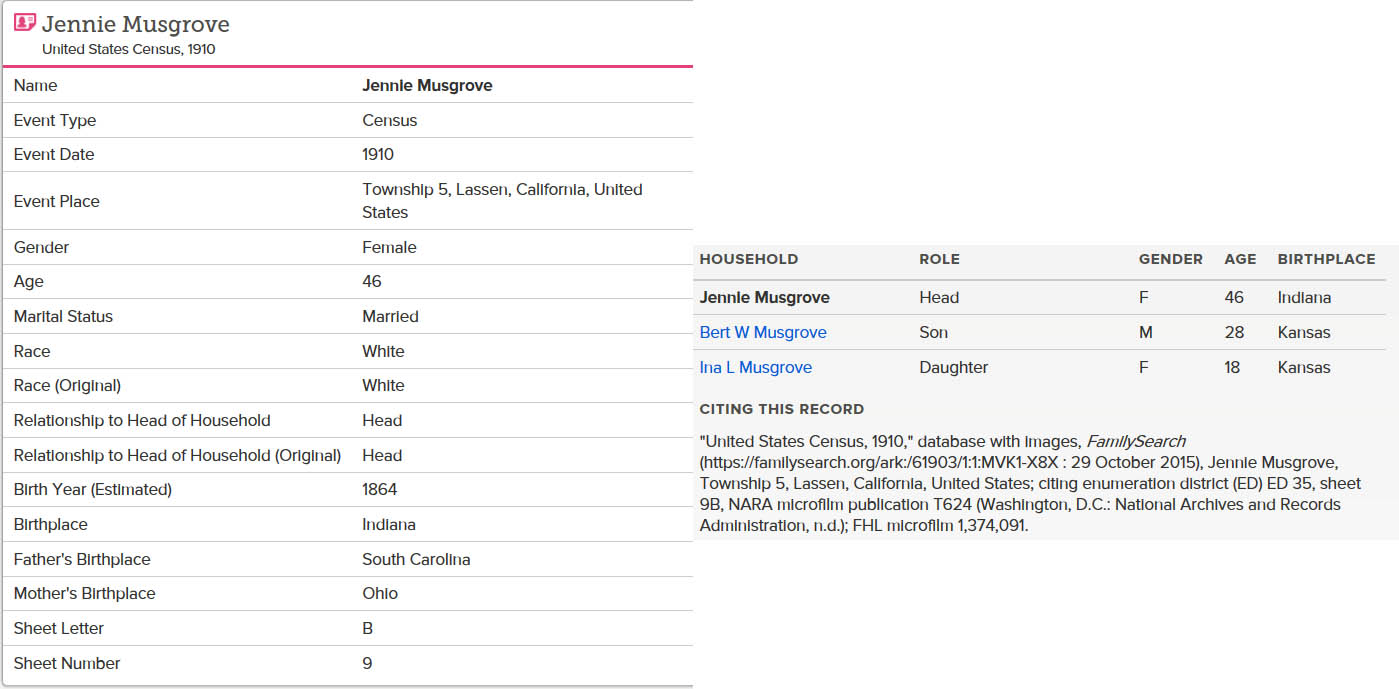The height and width of the screenshot is (689, 1399).
Task: Click the BIRTHPLACE column header
Action: pos(1326,259)
